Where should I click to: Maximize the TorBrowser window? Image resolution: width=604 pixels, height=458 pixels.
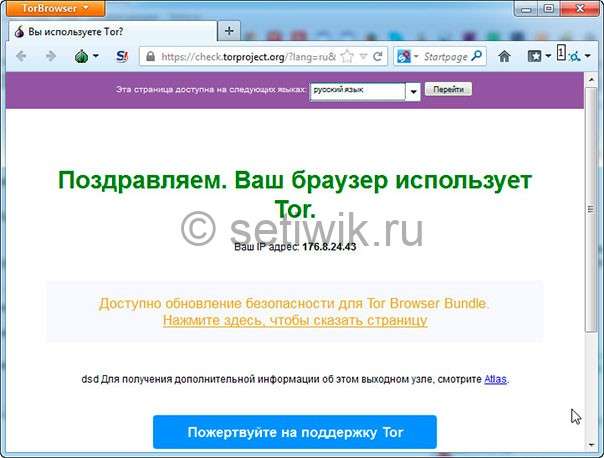tap(549, 8)
